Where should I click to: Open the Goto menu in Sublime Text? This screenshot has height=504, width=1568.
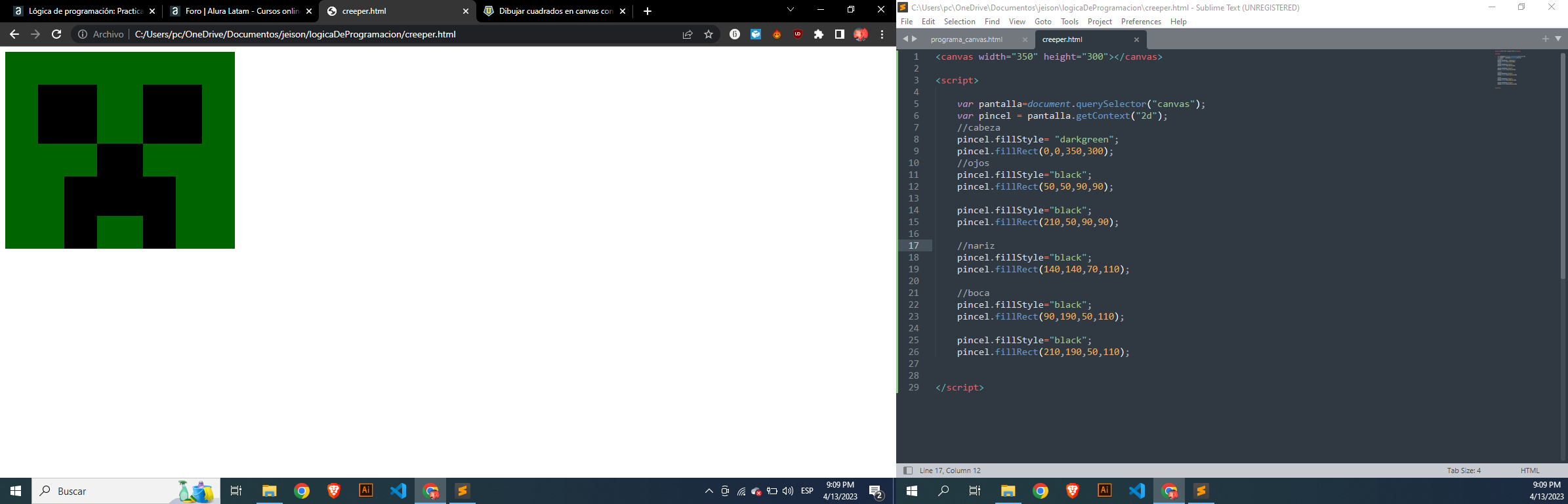click(1043, 22)
